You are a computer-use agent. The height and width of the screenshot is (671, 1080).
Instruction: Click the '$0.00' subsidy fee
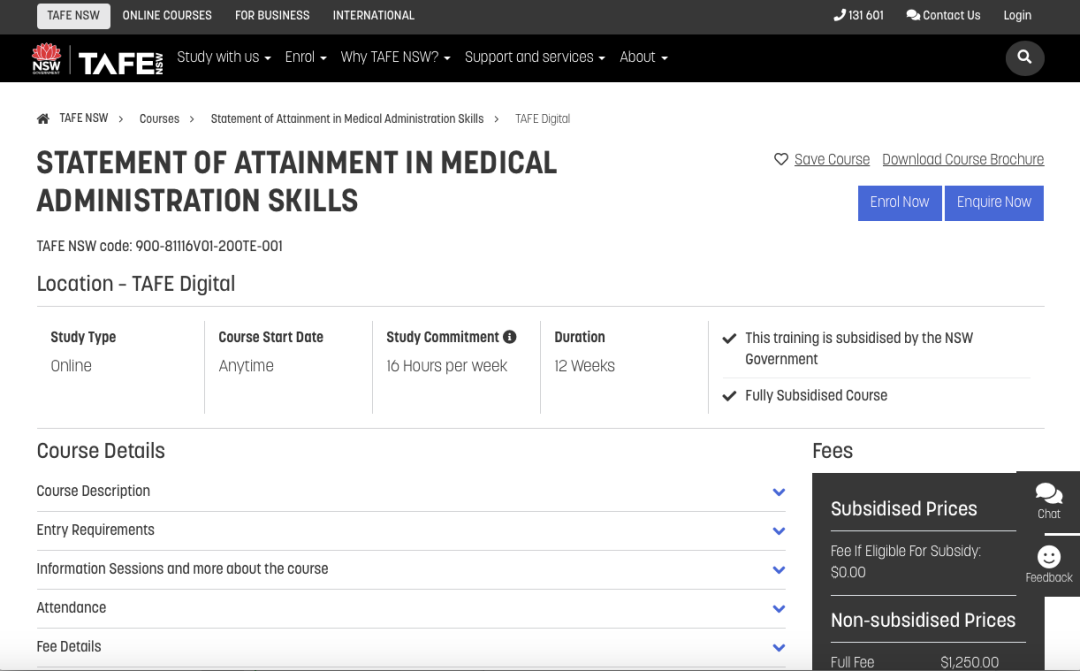click(x=848, y=572)
